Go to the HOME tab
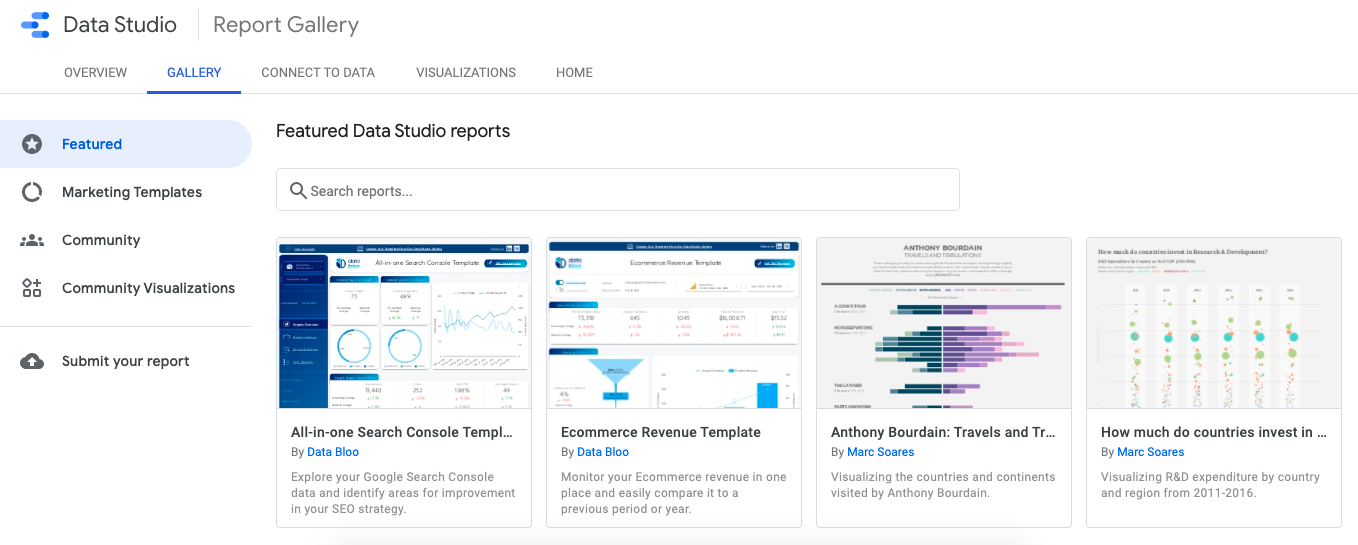1358x545 pixels. click(574, 73)
